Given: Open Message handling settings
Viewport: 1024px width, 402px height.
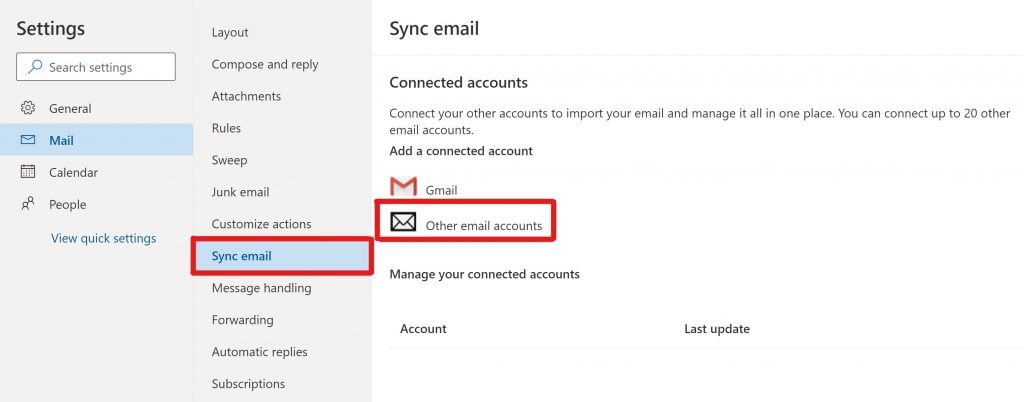Looking at the screenshot, I should click(x=261, y=288).
